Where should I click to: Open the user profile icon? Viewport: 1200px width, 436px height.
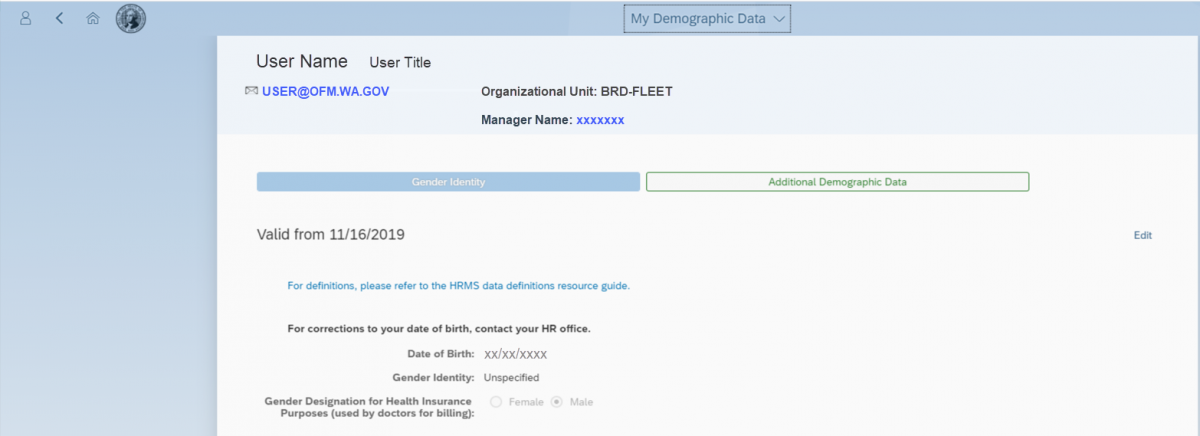click(x=27, y=18)
